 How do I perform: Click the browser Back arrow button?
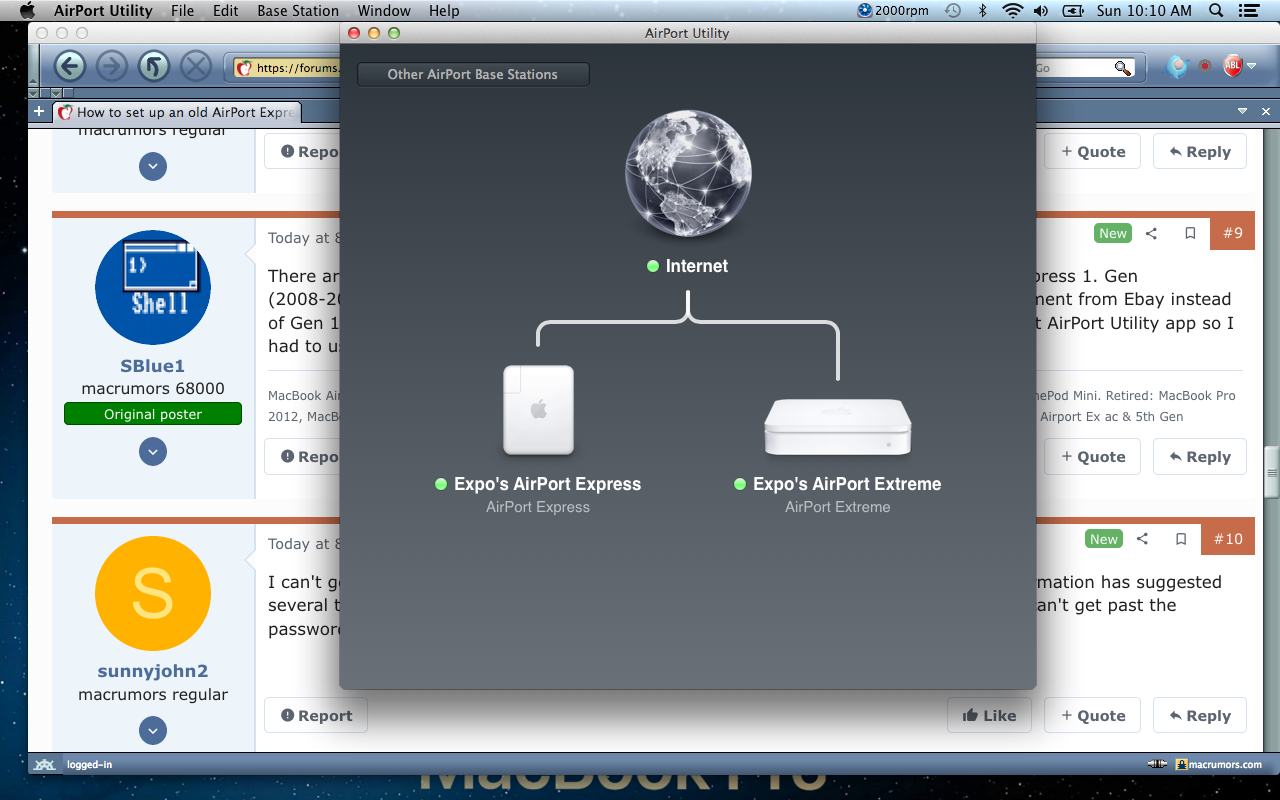pyautogui.click(x=69, y=67)
